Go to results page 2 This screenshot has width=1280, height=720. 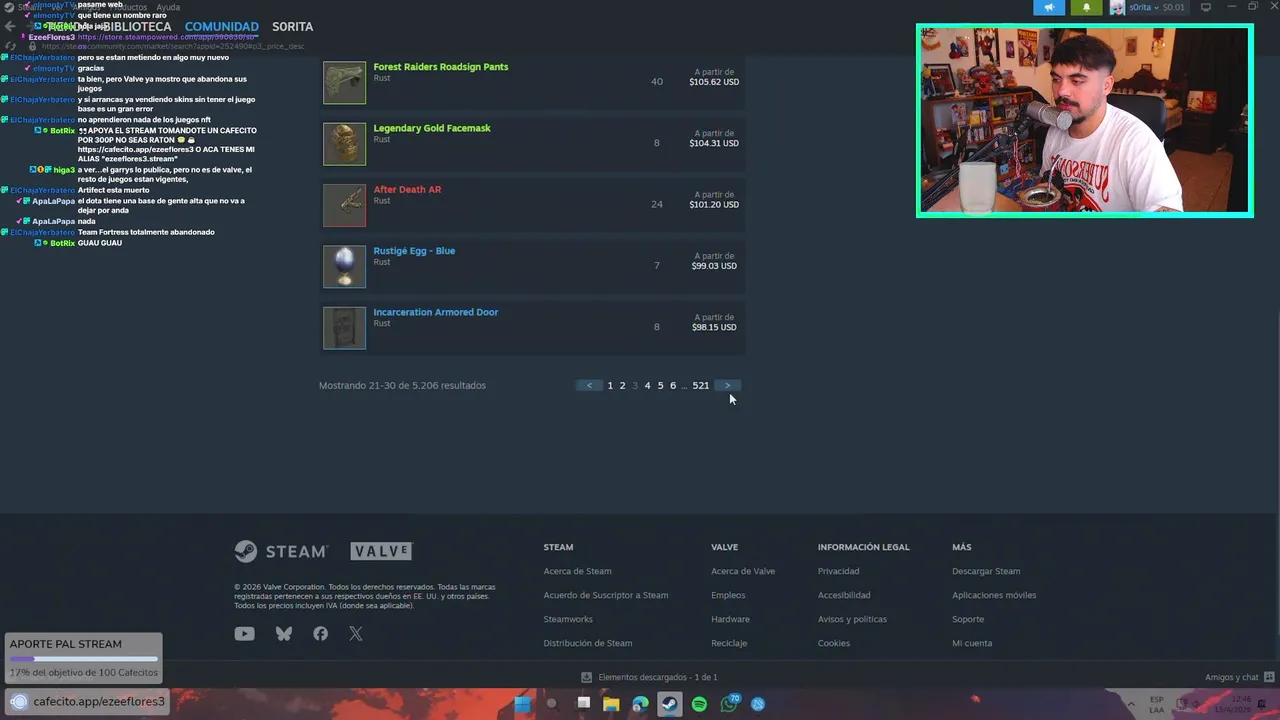point(622,385)
